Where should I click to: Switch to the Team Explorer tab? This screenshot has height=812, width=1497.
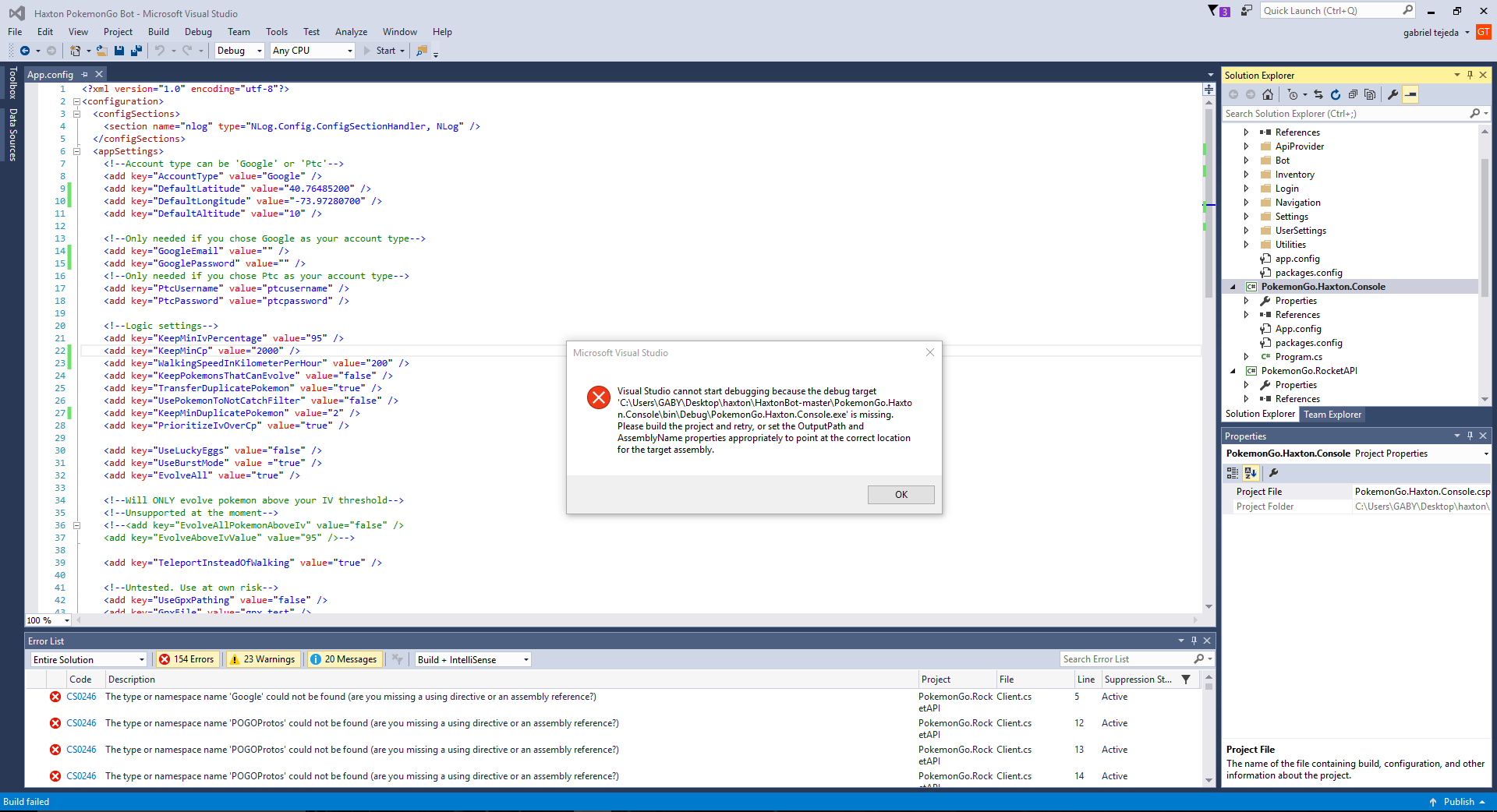(1332, 415)
